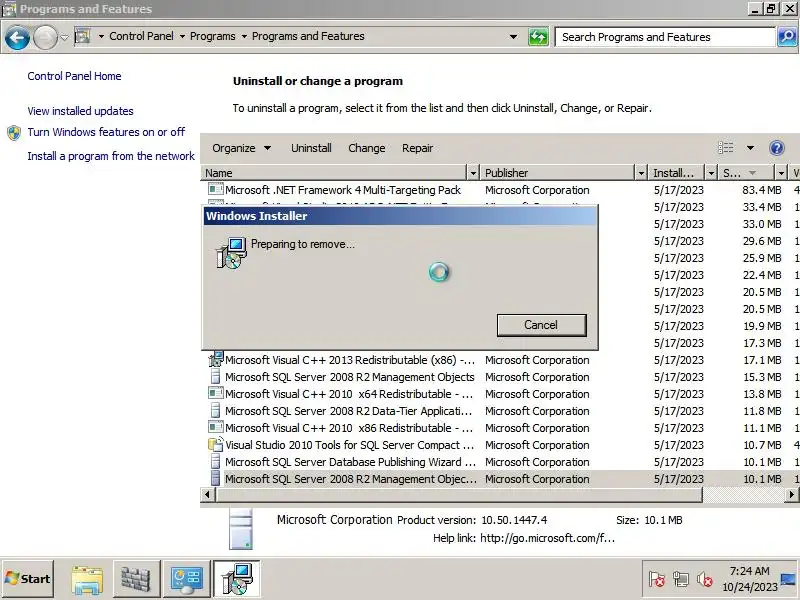
Task: Select Programs in breadcrumb
Action: pos(213,36)
